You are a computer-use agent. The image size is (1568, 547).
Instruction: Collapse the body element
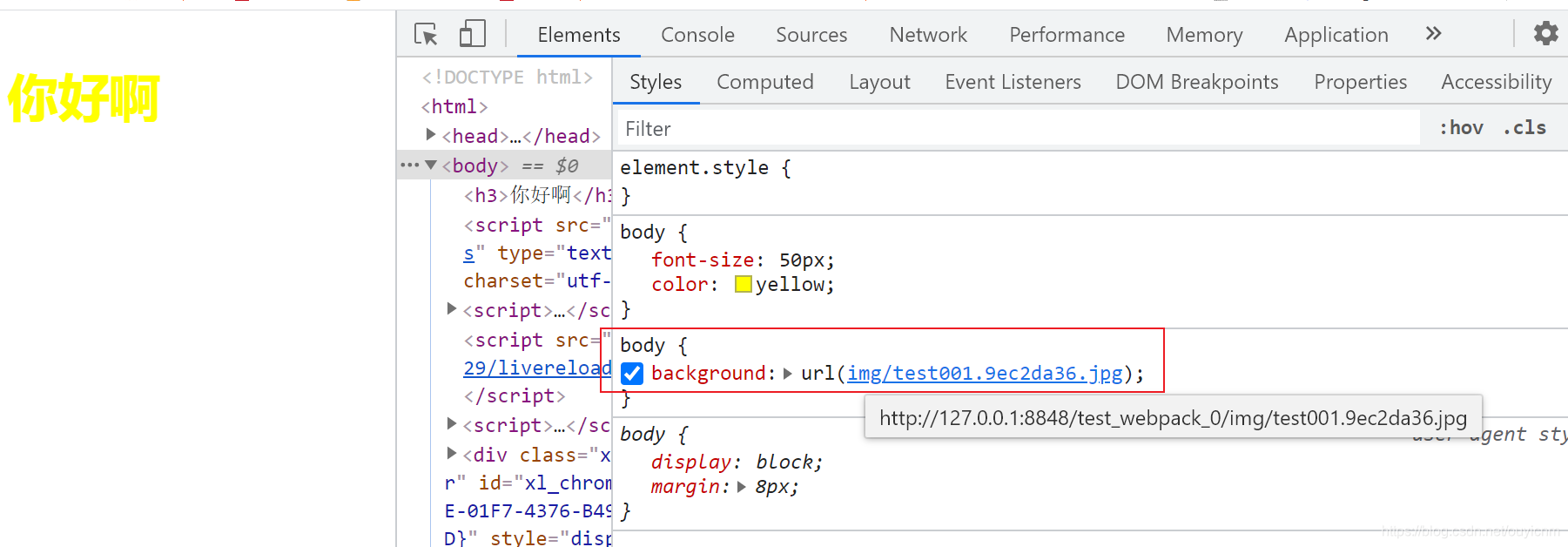430,165
